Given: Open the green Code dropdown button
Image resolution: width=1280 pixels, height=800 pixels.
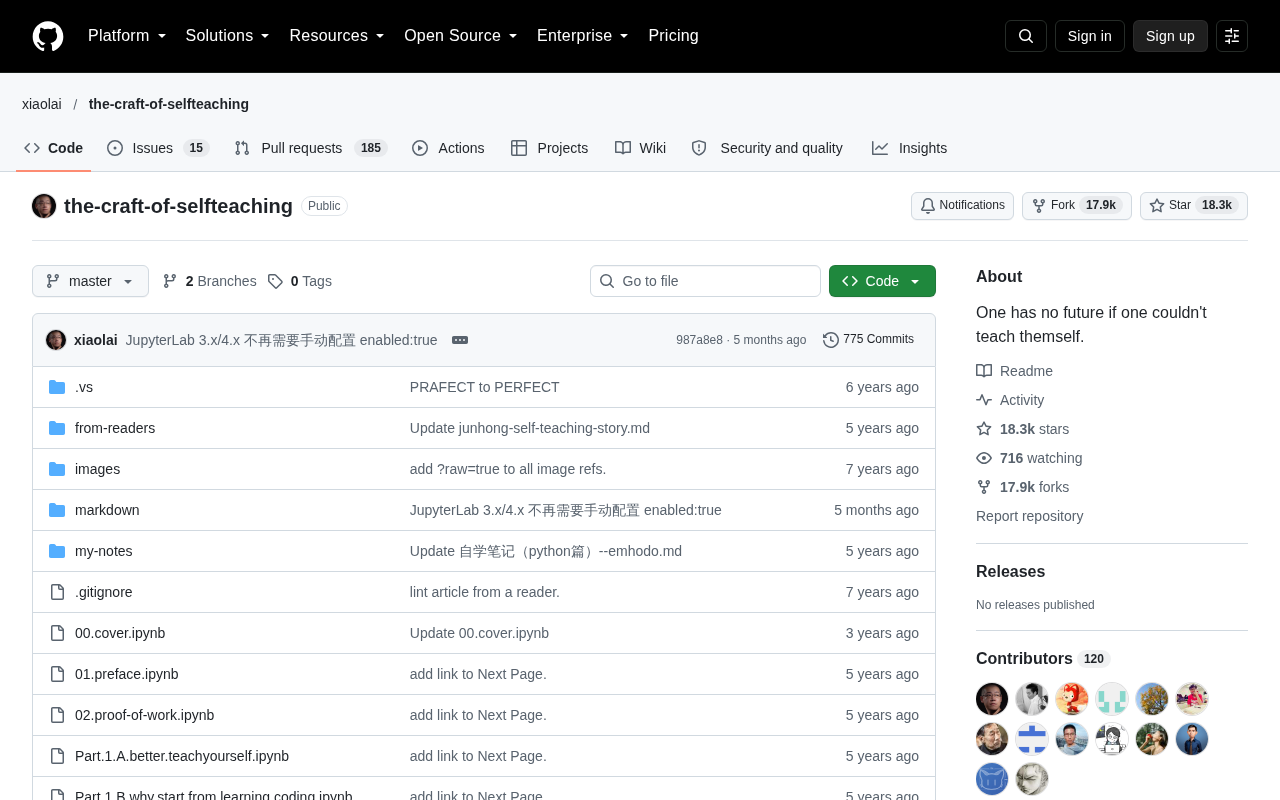Looking at the screenshot, I should (x=882, y=281).
